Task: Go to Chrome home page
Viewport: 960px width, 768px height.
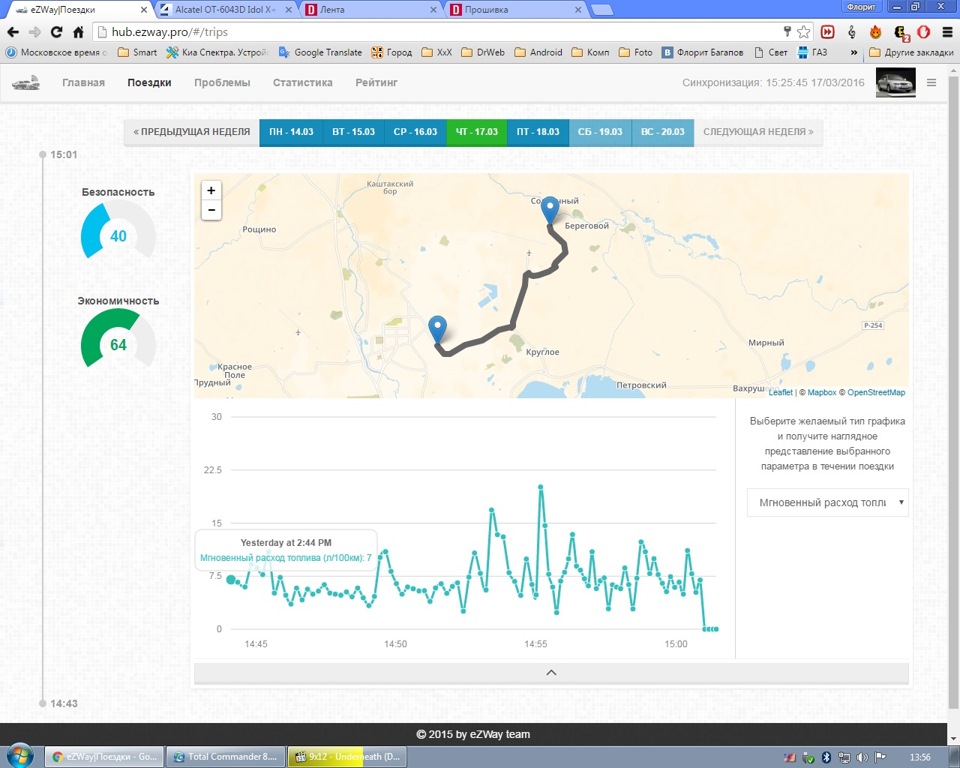Action: [x=78, y=32]
